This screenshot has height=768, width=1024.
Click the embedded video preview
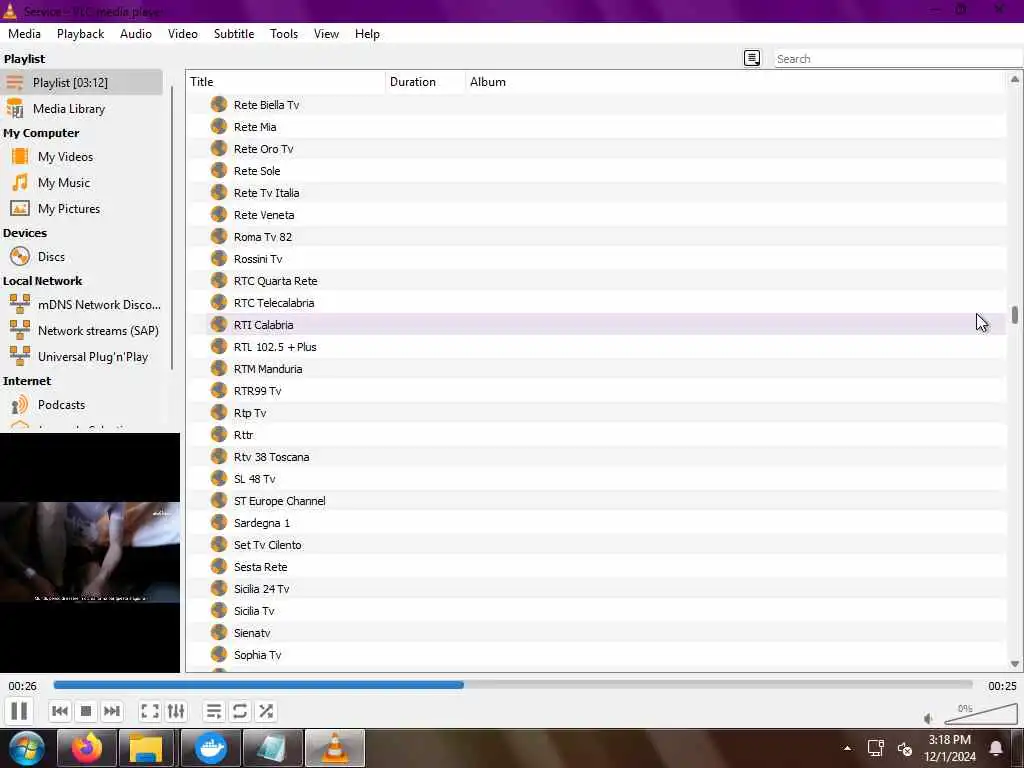89,552
